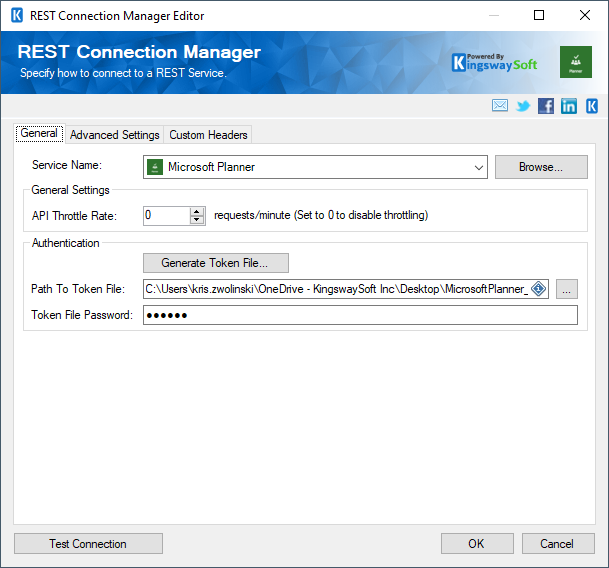609x568 pixels.
Task: Expand the Service Name dropdown arrow
Action: click(478, 167)
